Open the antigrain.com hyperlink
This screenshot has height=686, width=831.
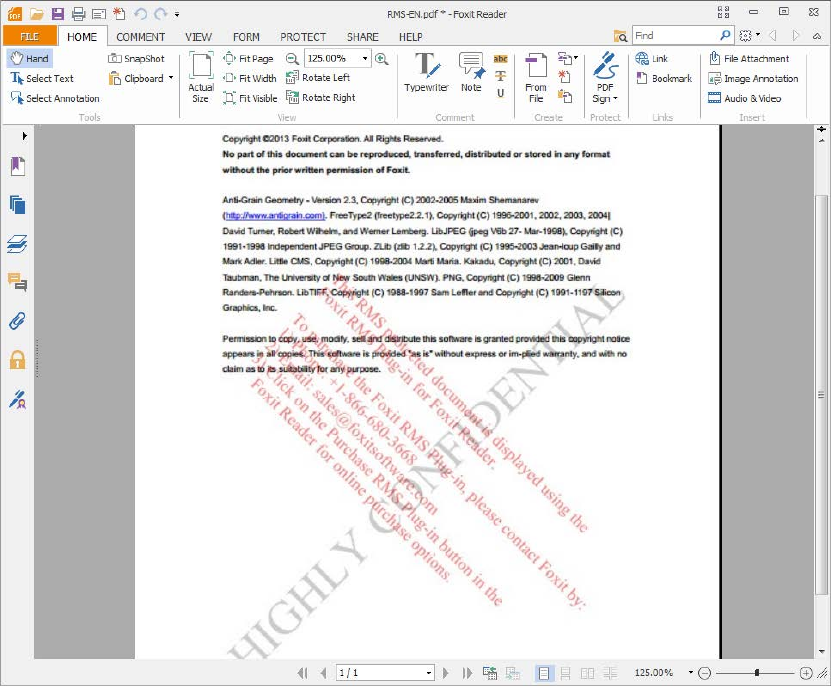tap(274, 215)
